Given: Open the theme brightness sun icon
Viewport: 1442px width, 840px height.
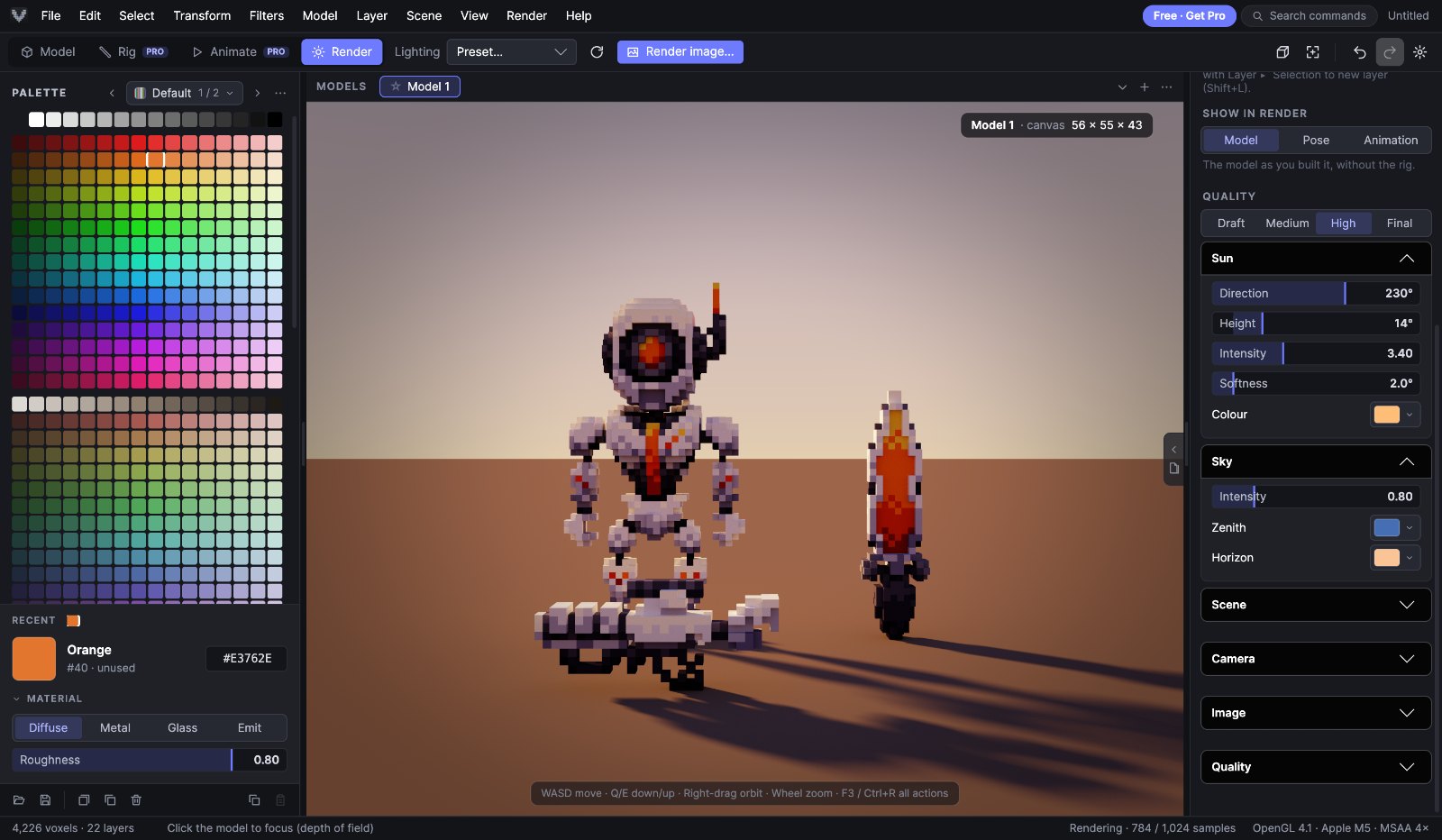Looking at the screenshot, I should [x=1420, y=52].
